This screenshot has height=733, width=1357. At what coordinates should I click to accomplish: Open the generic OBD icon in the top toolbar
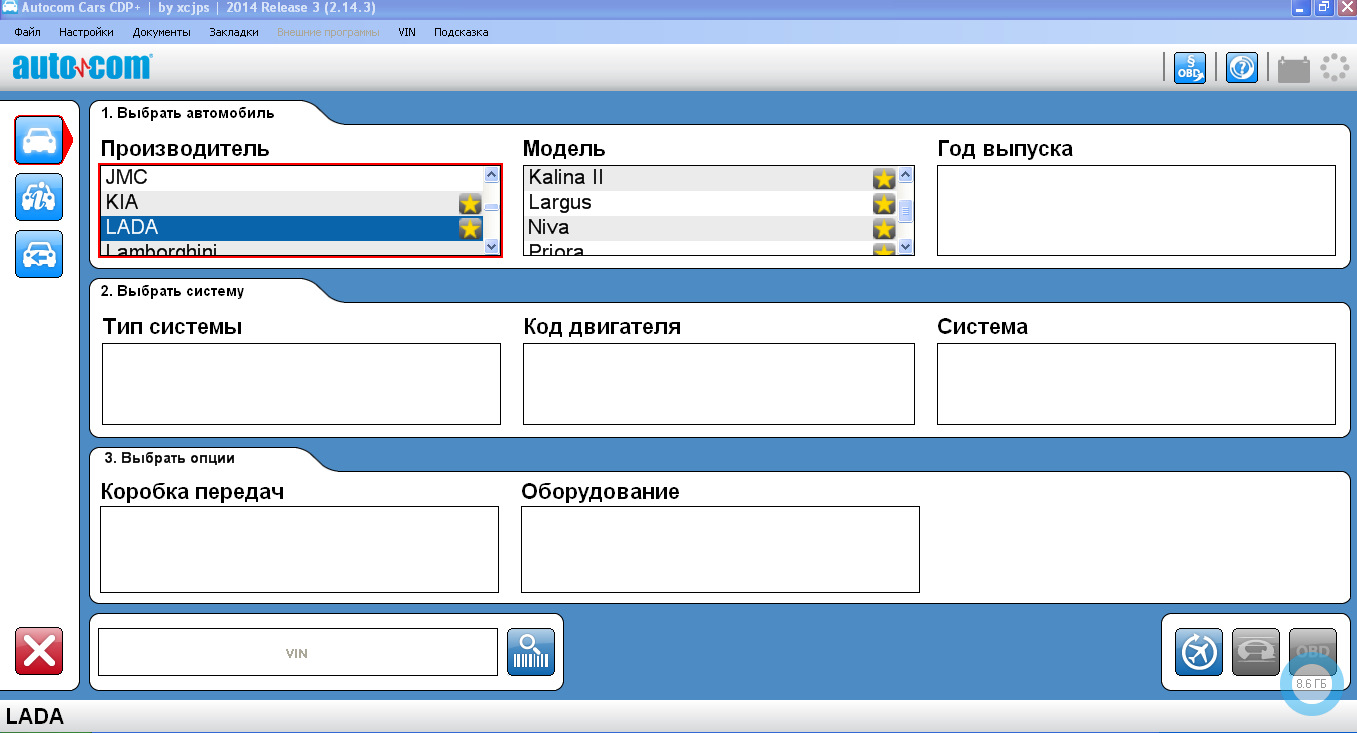point(1190,68)
